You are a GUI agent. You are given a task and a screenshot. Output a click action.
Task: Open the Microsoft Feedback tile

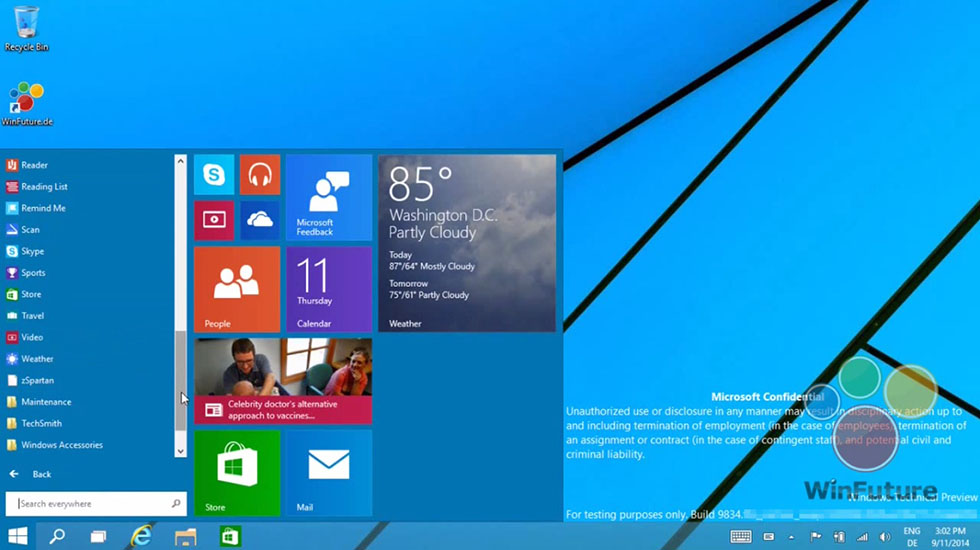(328, 197)
